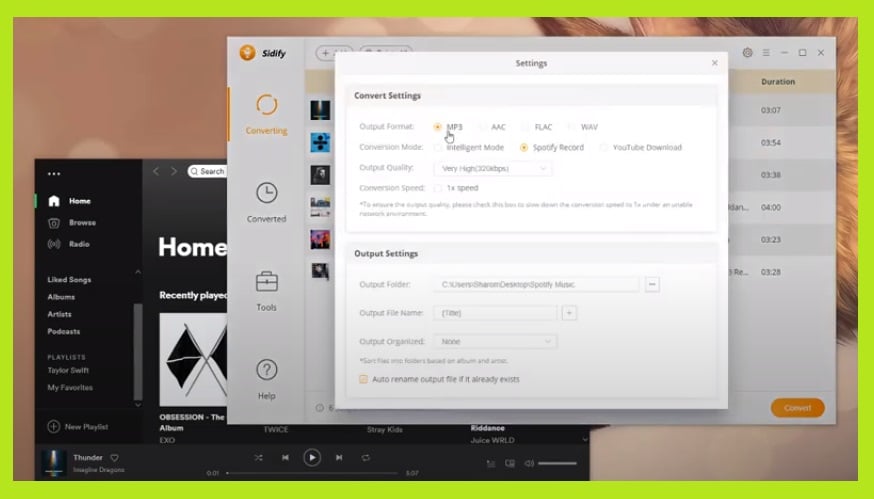Open Spotify play queue icon
The image size is (874, 499).
coord(491,463)
